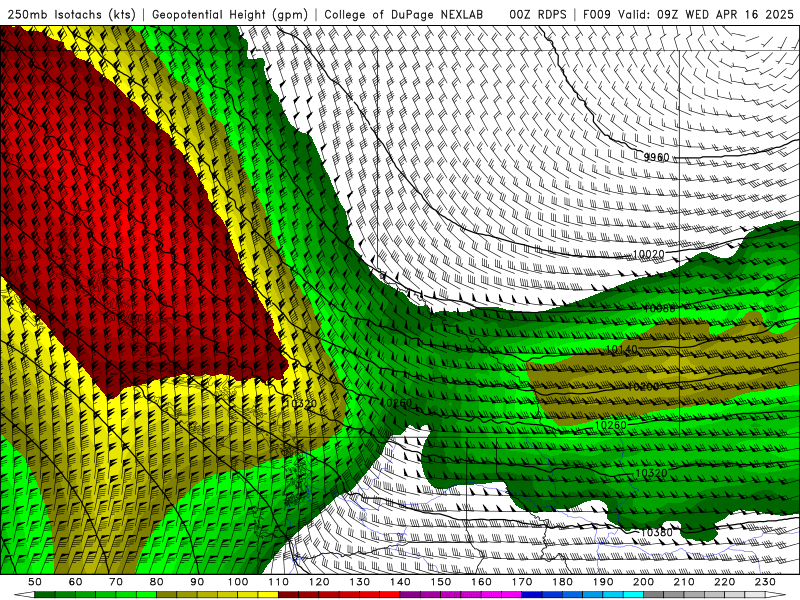800x600 pixels.
Task: Click the bright yellow 105–110 kts legend swatch
Action: [x=268, y=595]
